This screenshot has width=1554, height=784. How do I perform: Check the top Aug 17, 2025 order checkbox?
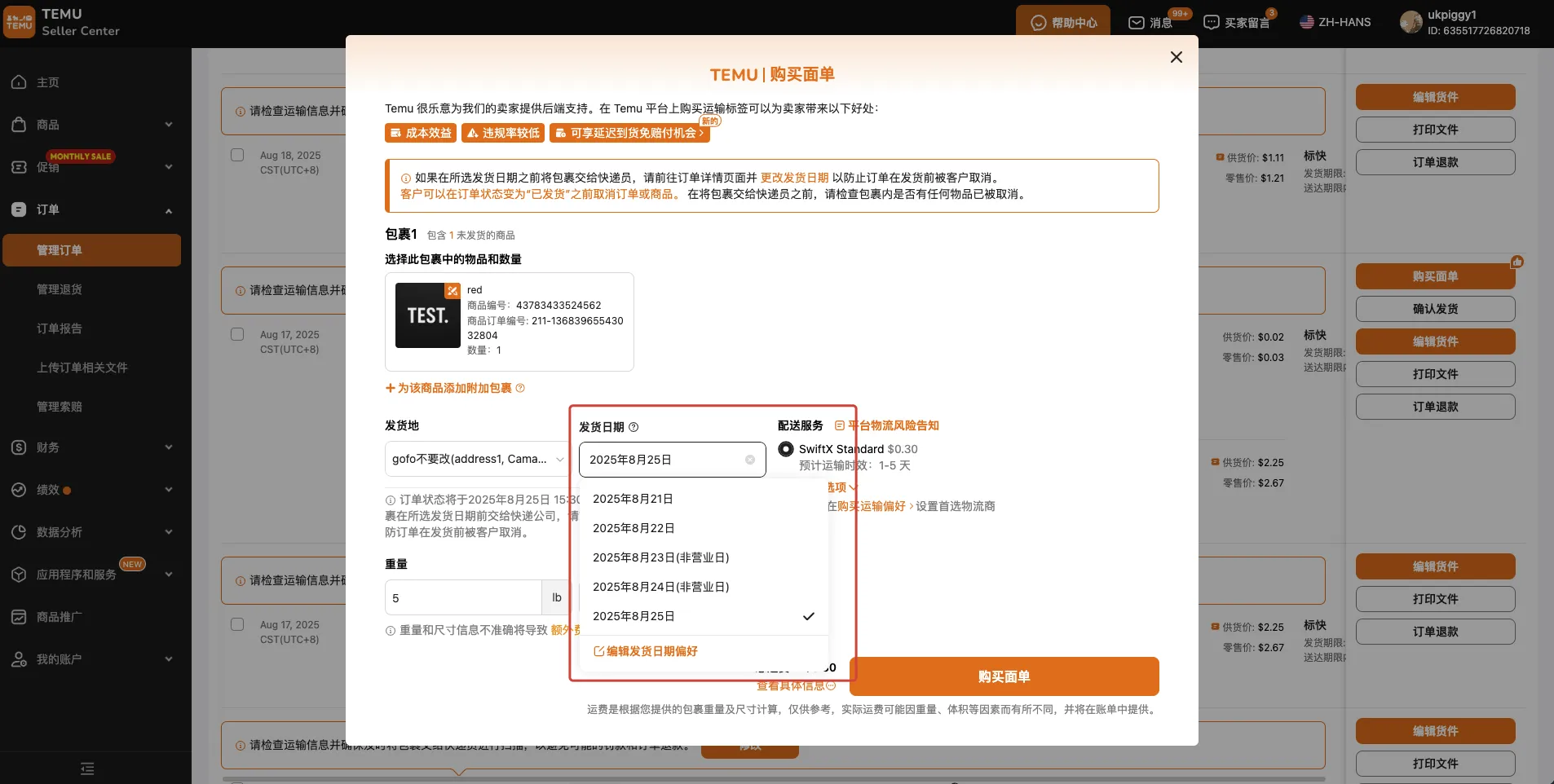click(x=237, y=334)
